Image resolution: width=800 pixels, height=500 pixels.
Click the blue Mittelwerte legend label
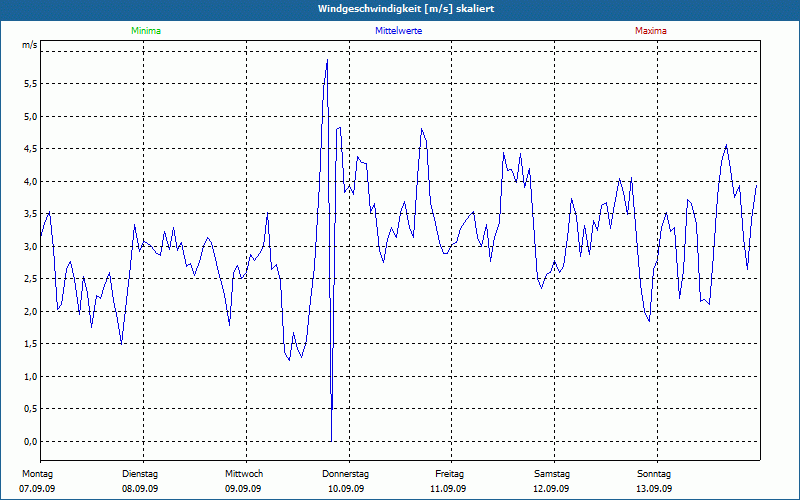[x=398, y=31]
